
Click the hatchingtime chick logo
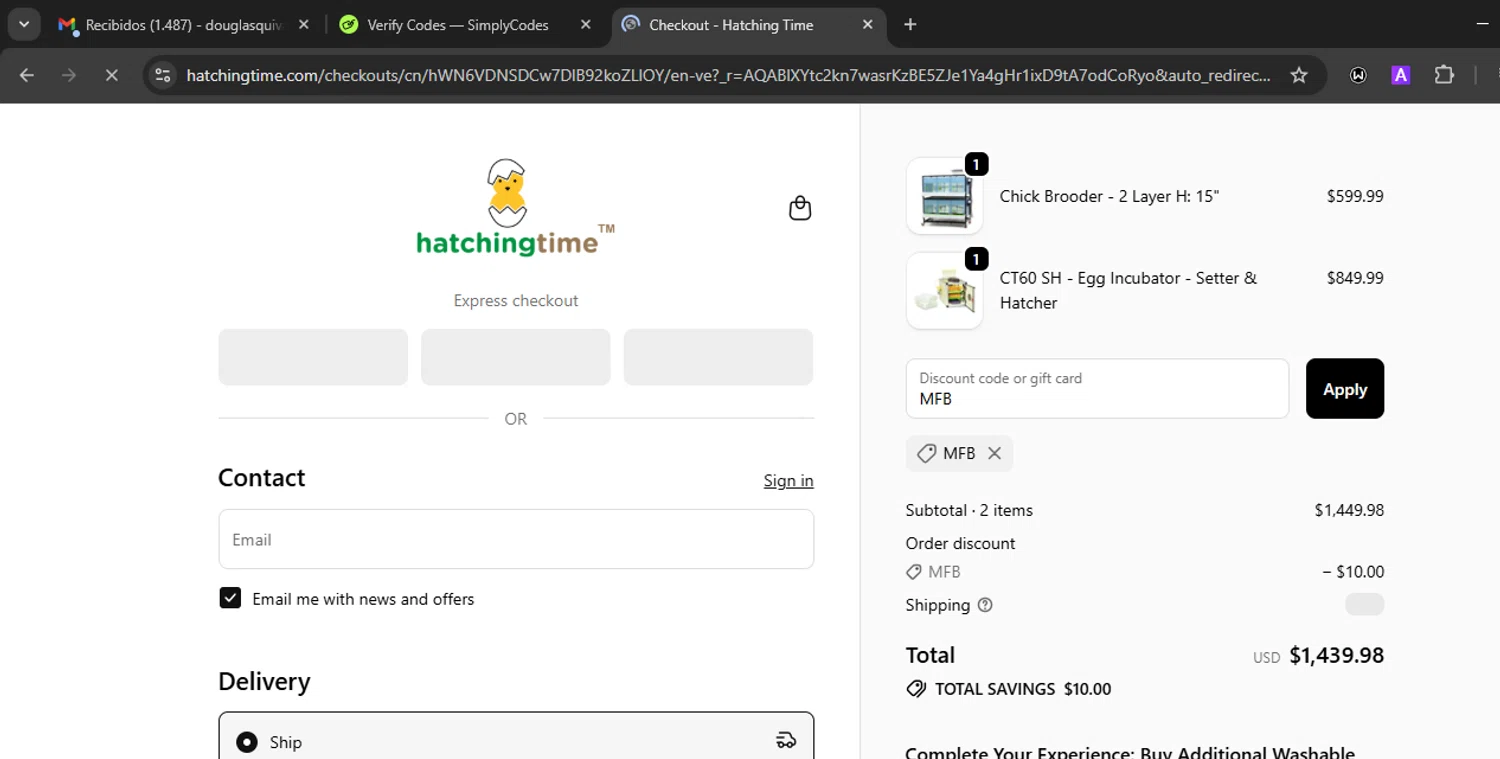[515, 207]
